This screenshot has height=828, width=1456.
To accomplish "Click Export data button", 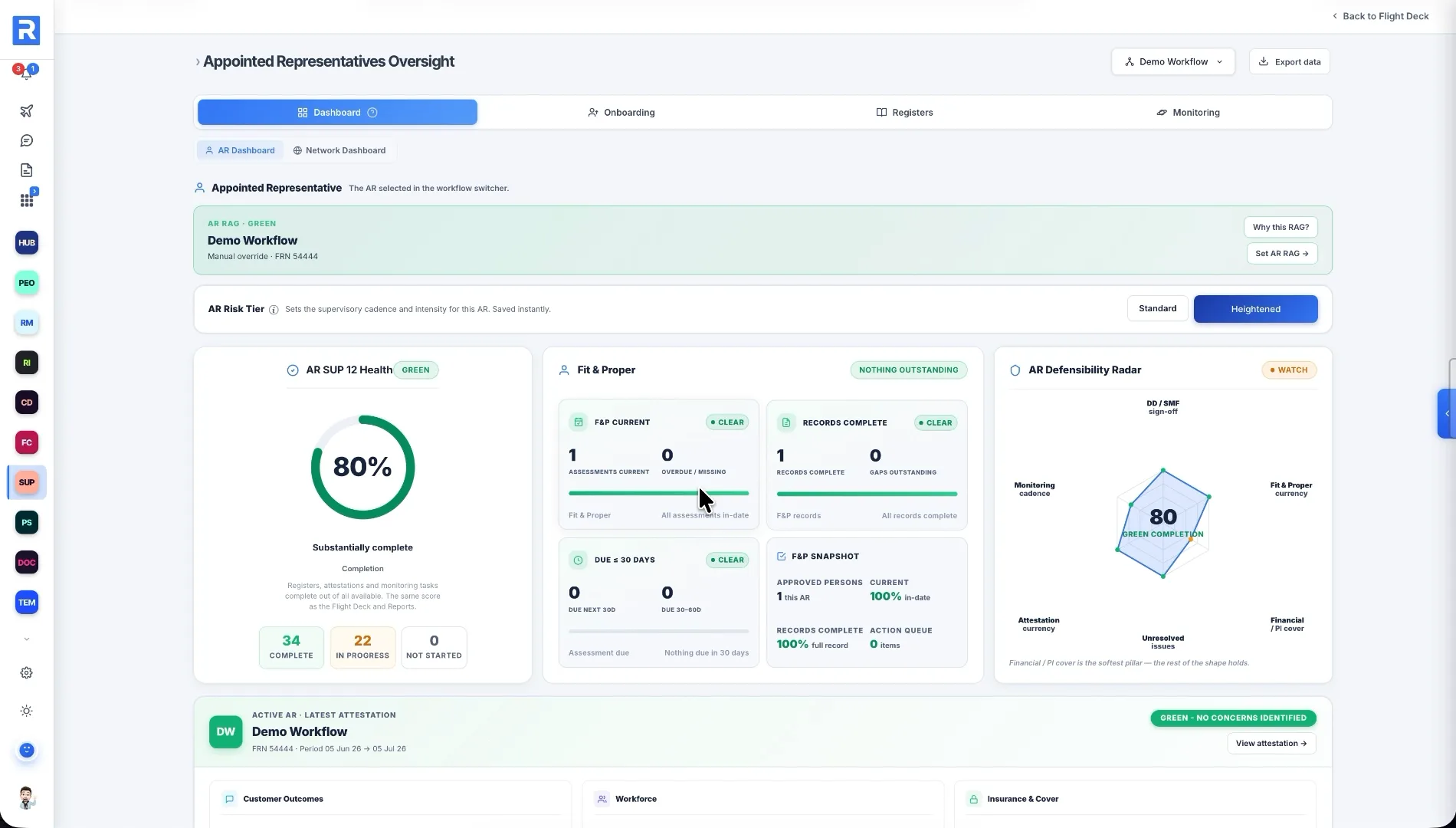I will 1290,61.
